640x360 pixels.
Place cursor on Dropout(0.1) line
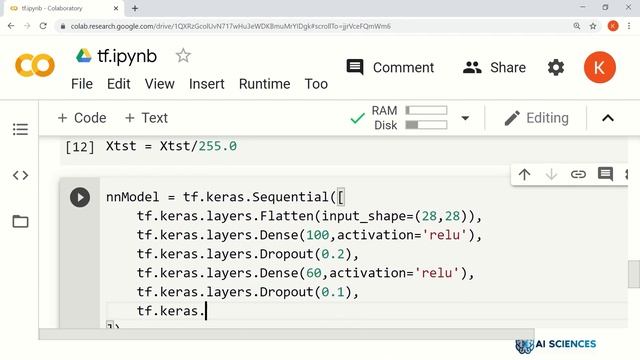pyautogui.click(x=247, y=292)
